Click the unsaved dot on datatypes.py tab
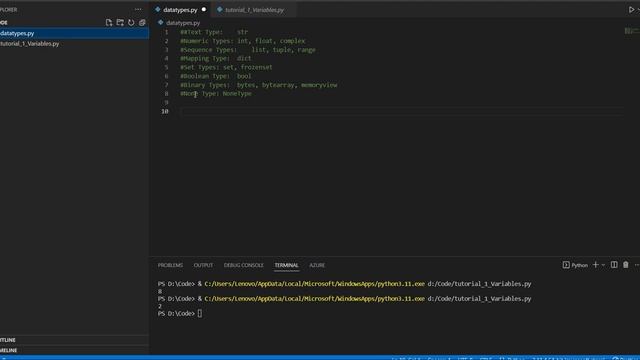Screen dimensions: 640x360 coord(204,9)
